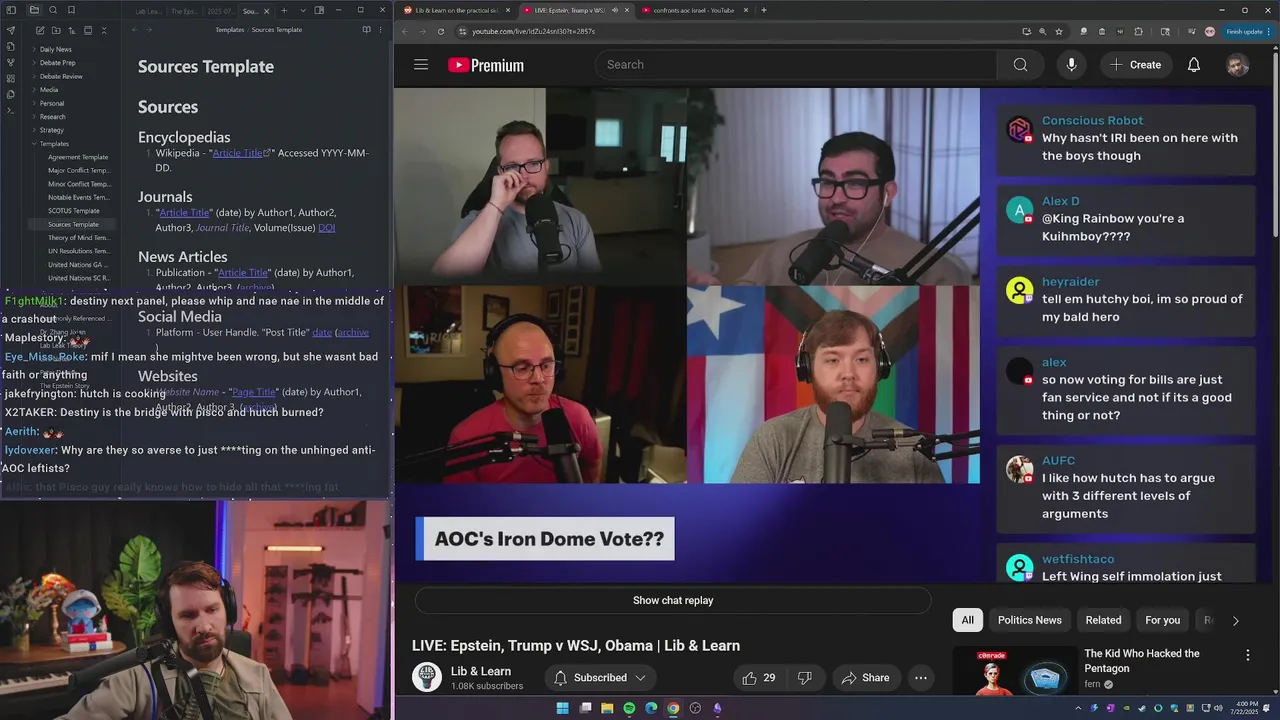Open Lib & Learn channel link
Image resolution: width=1280 pixels, height=720 pixels.
[x=481, y=671]
